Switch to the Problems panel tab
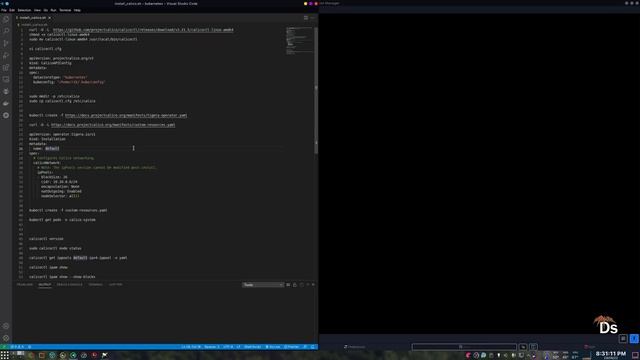The image size is (640, 360). point(24,284)
